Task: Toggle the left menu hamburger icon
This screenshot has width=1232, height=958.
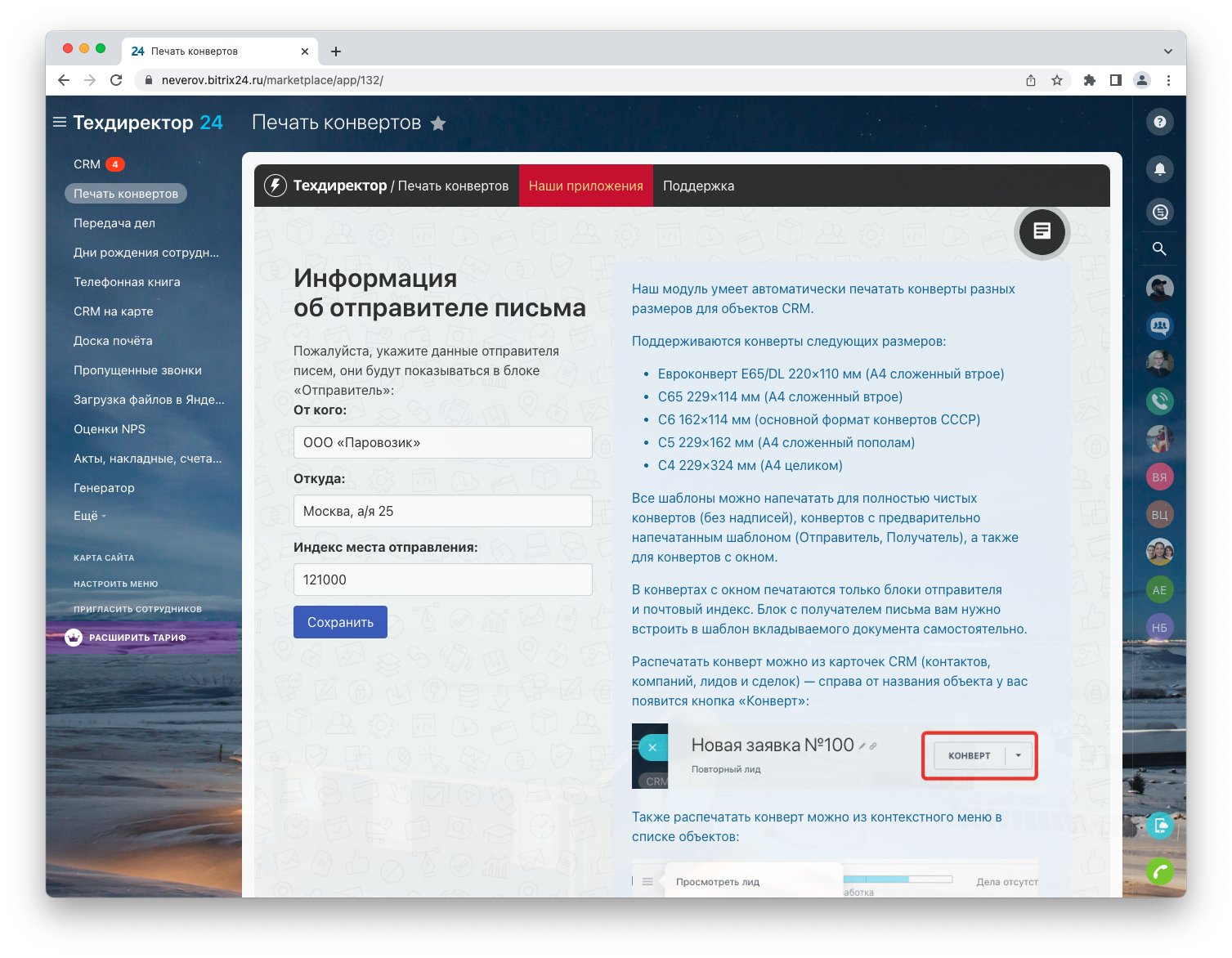Action: point(60,123)
